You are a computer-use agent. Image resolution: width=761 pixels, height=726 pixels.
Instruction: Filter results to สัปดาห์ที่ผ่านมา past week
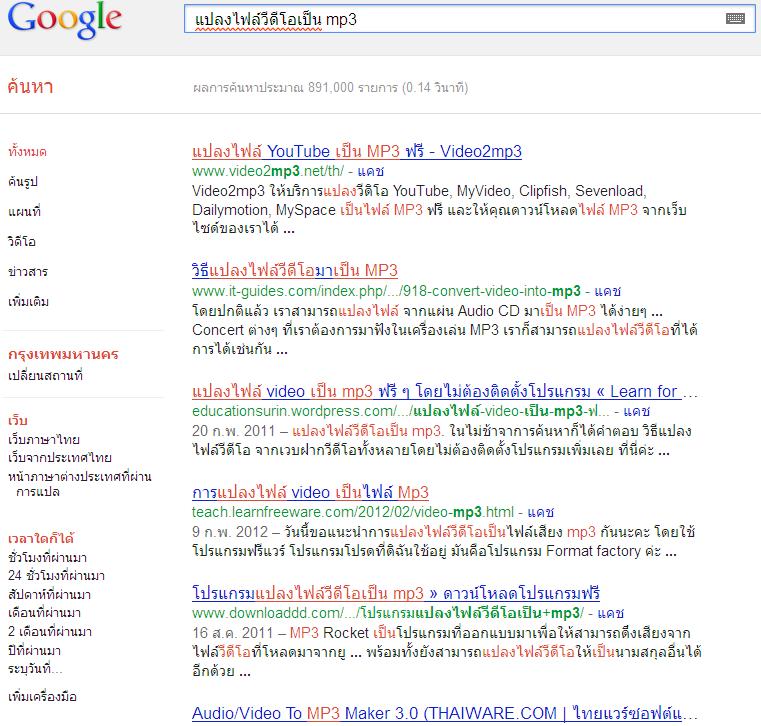click(x=50, y=594)
